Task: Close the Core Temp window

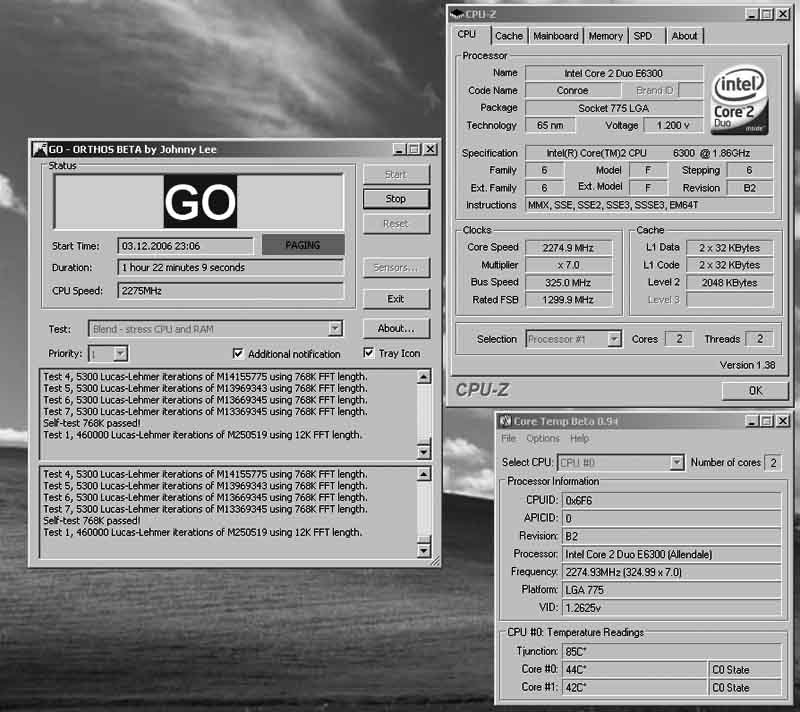Action: pos(783,421)
